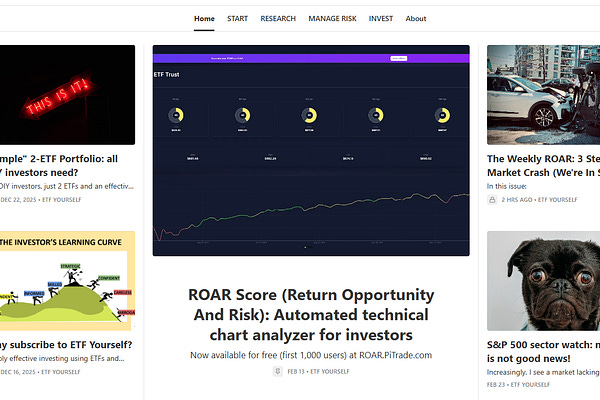Click the lock icon beside 2 HRS AGO
The width and height of the screenshot is (600, 400).
coord(492,199)
